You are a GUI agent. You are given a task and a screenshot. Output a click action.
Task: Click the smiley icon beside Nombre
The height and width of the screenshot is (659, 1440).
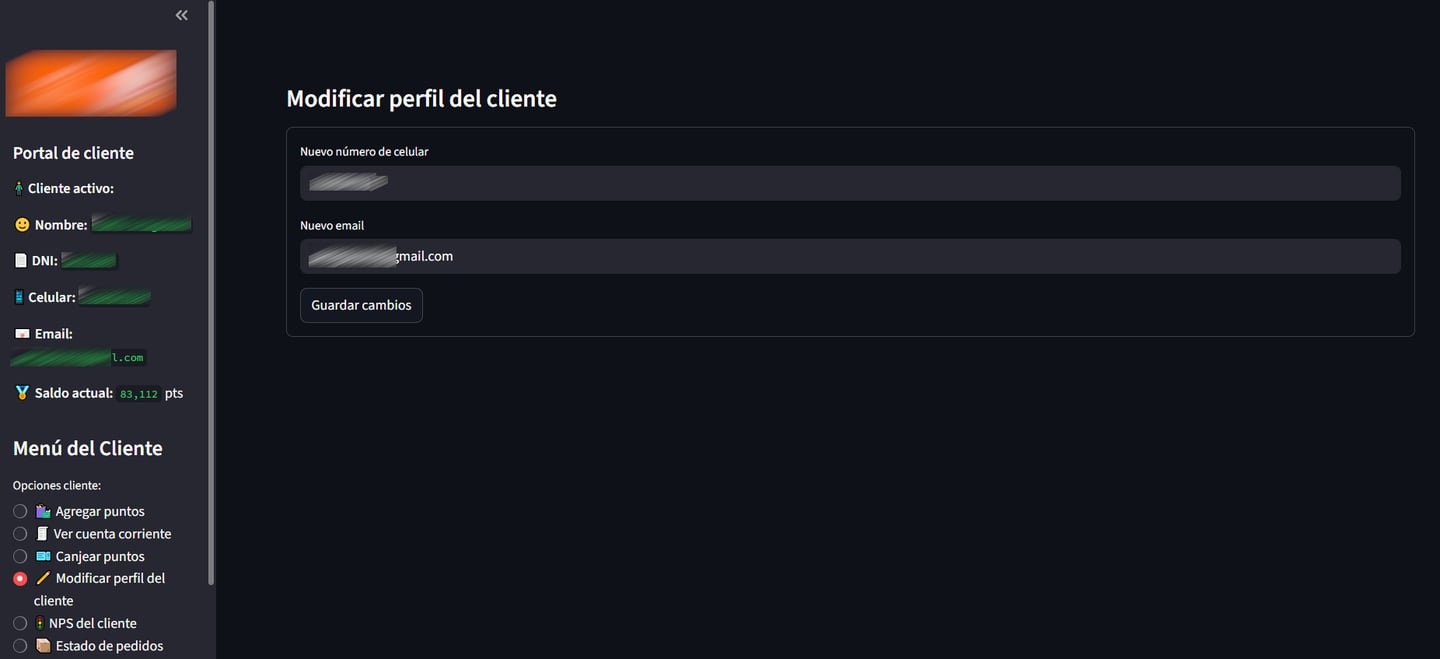[22, 225]
